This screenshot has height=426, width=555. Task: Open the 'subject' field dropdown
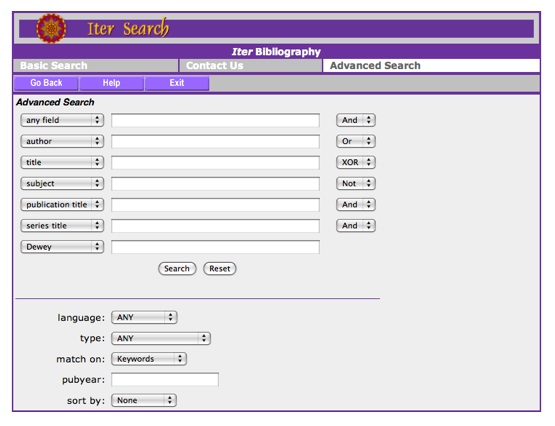62,183
